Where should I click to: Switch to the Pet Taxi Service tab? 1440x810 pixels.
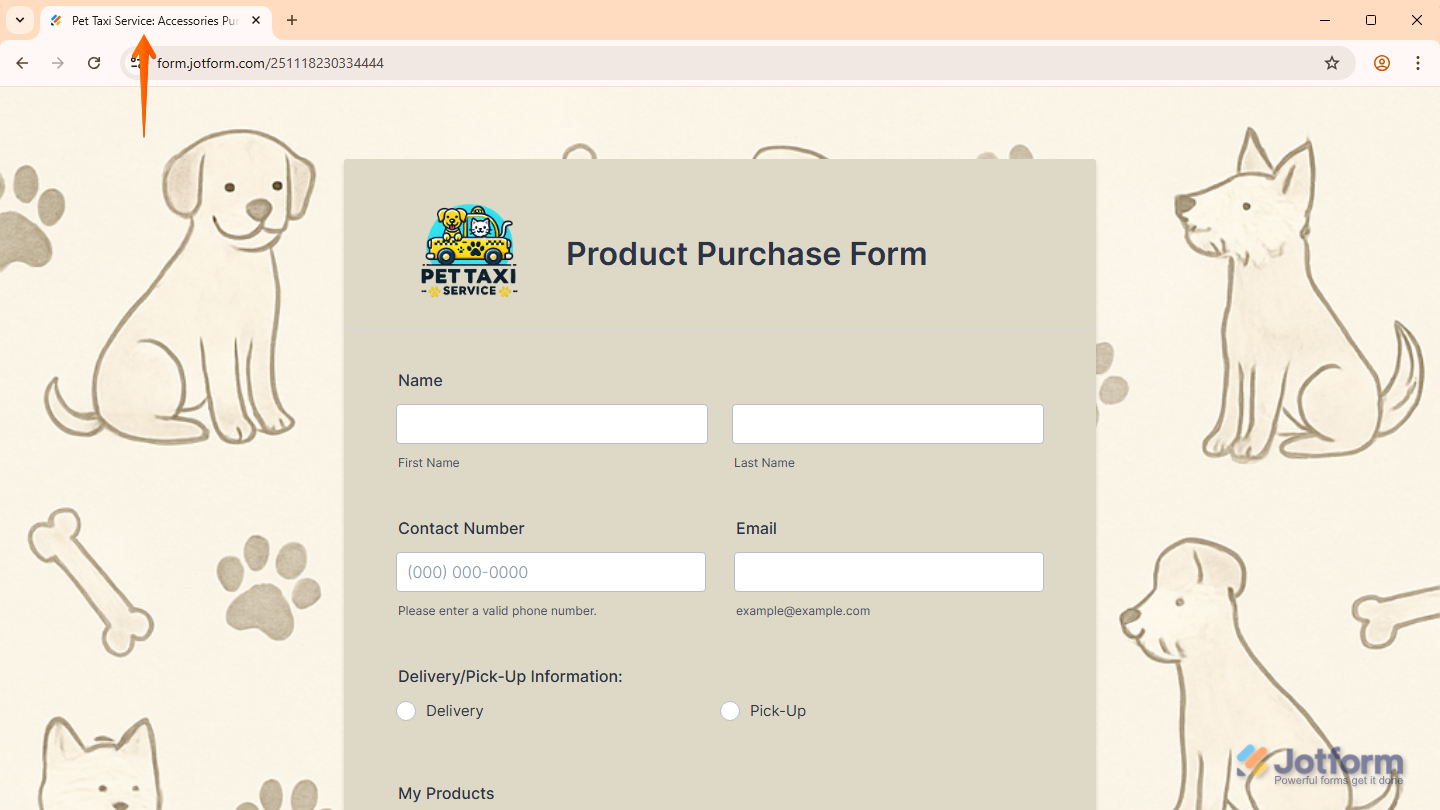tap(150, 20)
